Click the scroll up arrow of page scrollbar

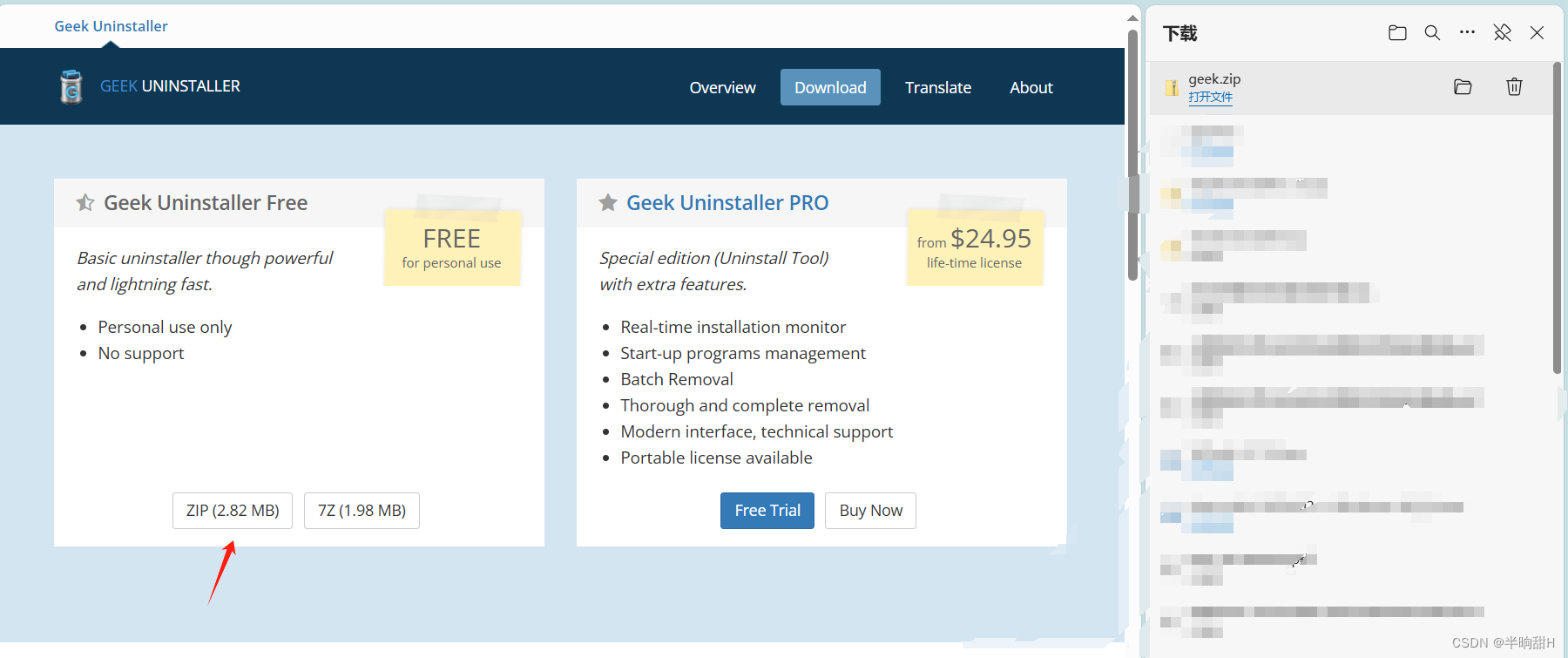(1132, 17)
